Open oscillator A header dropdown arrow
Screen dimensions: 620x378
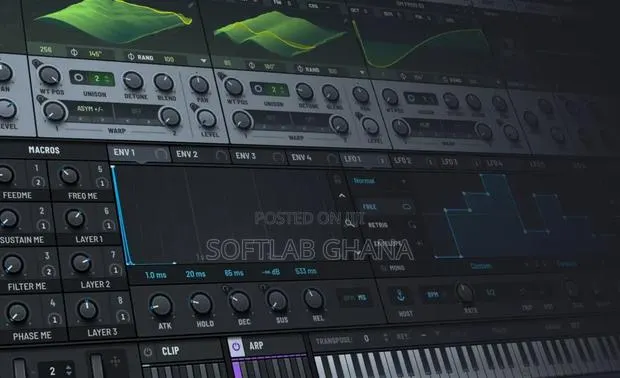pyautogui.click(x=203, y=61)
